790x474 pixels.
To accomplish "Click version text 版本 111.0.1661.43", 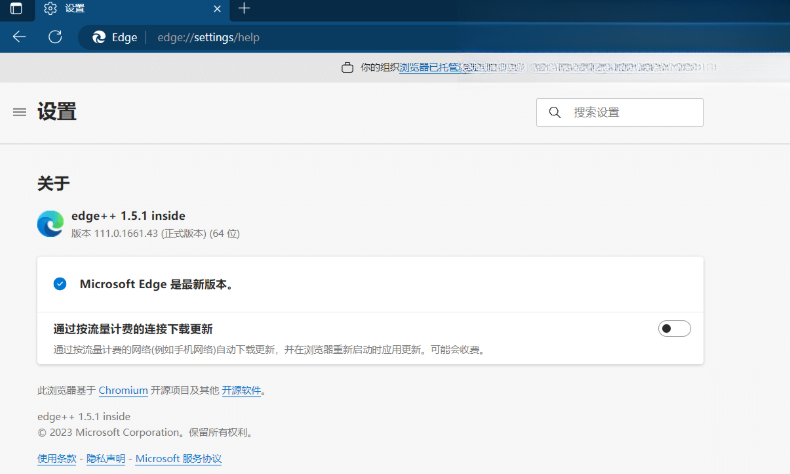I will pos(155,233).
